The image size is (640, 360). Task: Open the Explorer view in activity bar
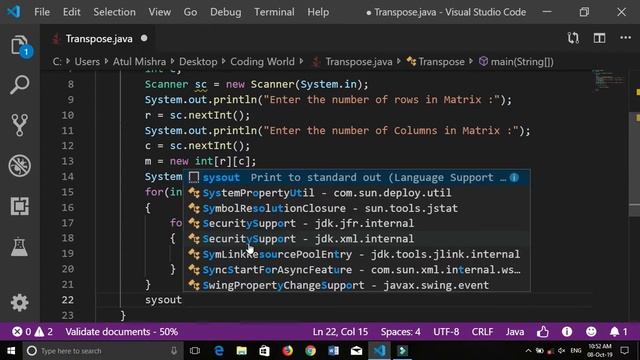[x=20, y=46]
